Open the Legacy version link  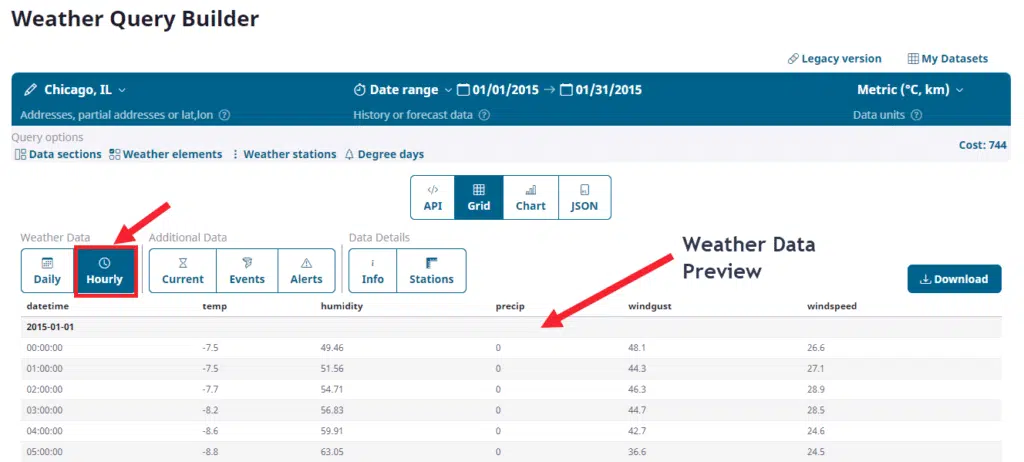click(x=834, y=59)
